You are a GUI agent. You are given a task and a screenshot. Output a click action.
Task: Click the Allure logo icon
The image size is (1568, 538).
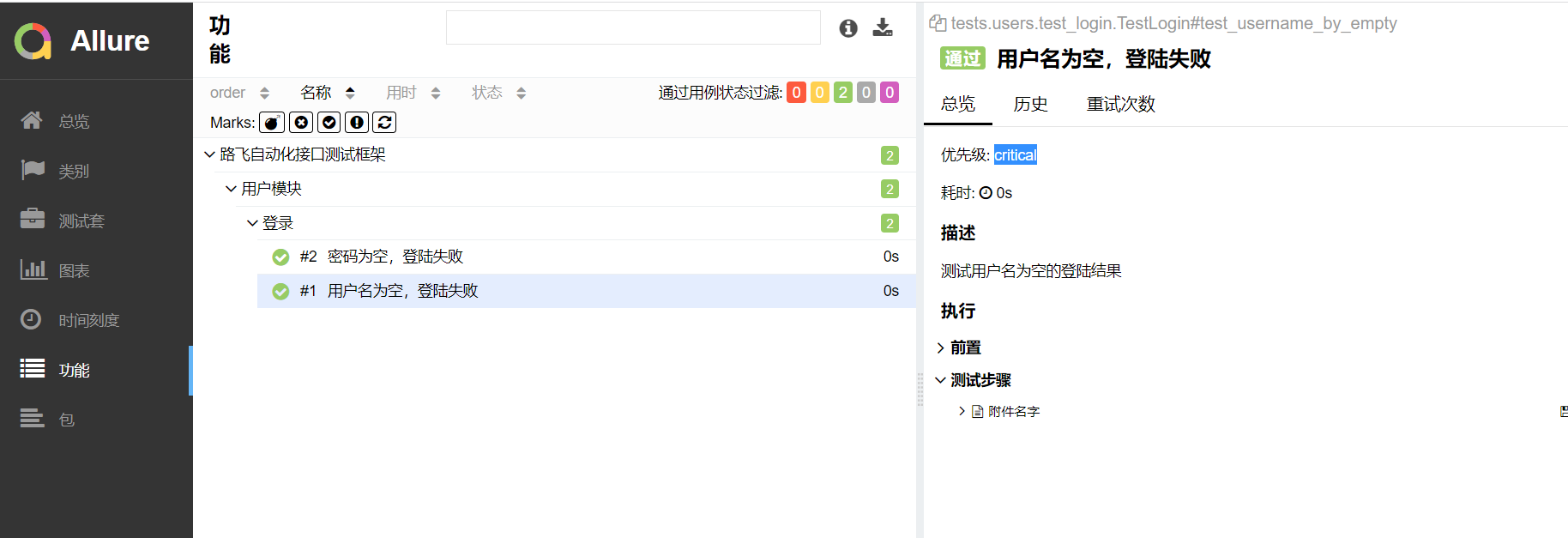click(33, 41)
